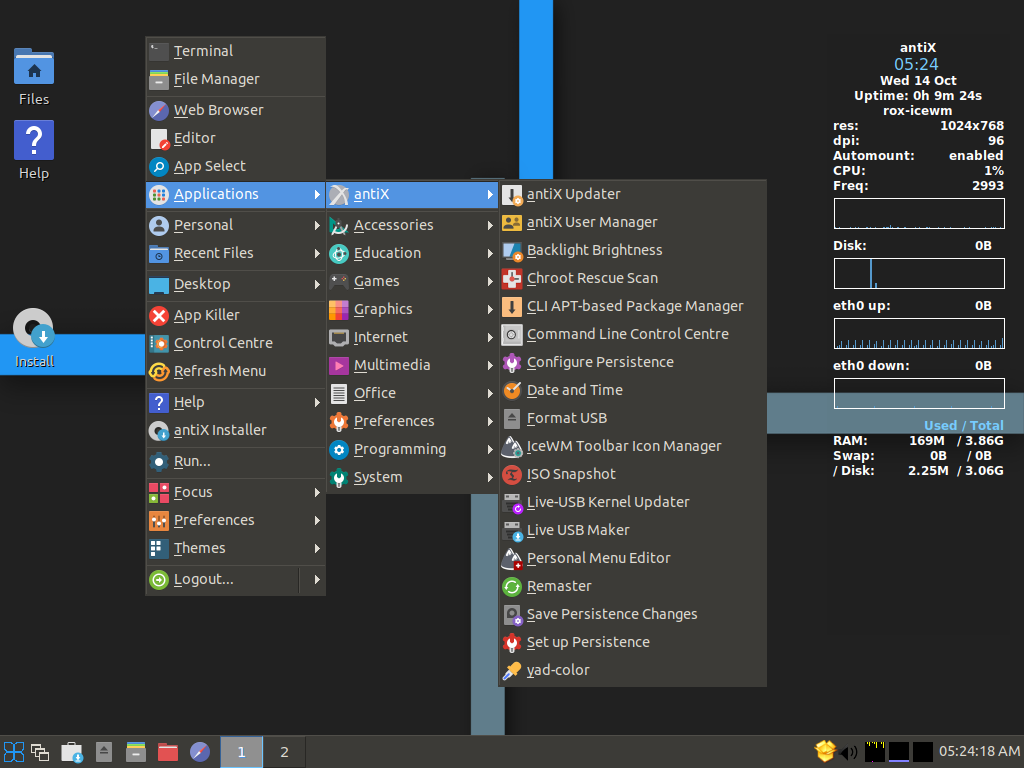Open the Personal submenu

coord(236,225)
